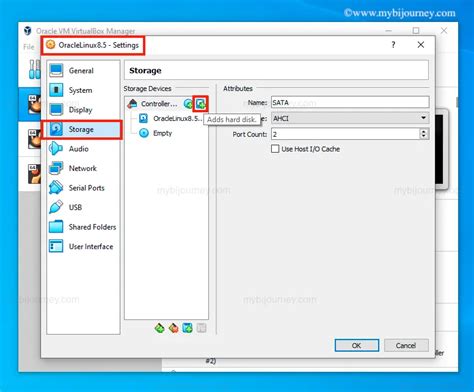Click the Adds hard disk icon
The image size is (474, 392).
(201, 104)
